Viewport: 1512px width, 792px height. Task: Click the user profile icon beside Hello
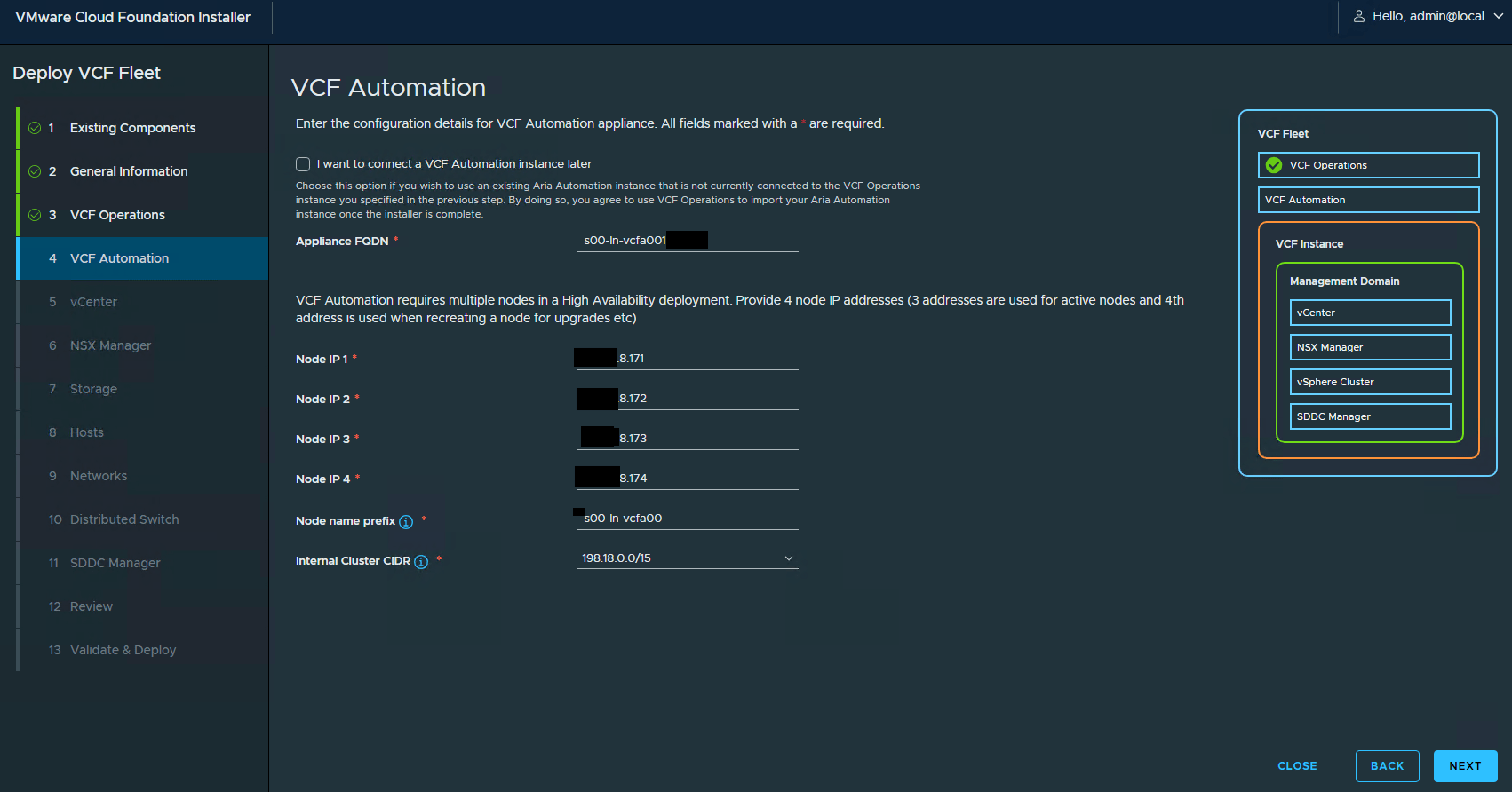click(1359, 16)
